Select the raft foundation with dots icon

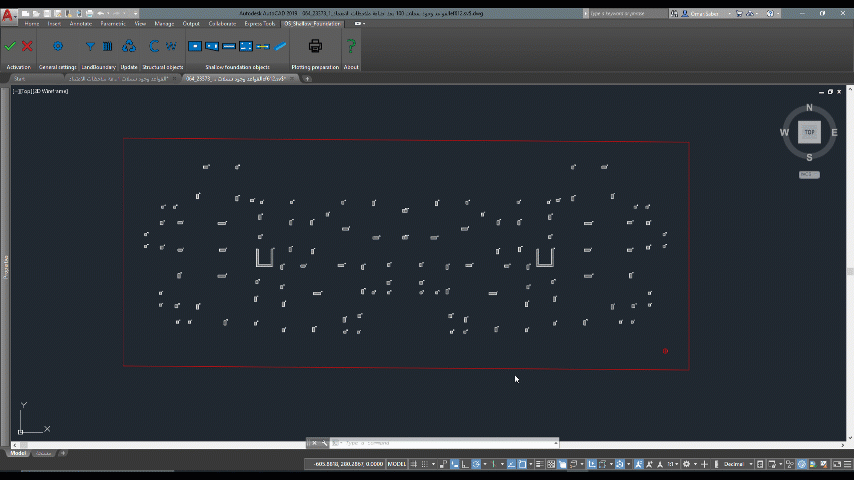click(246, 46)
